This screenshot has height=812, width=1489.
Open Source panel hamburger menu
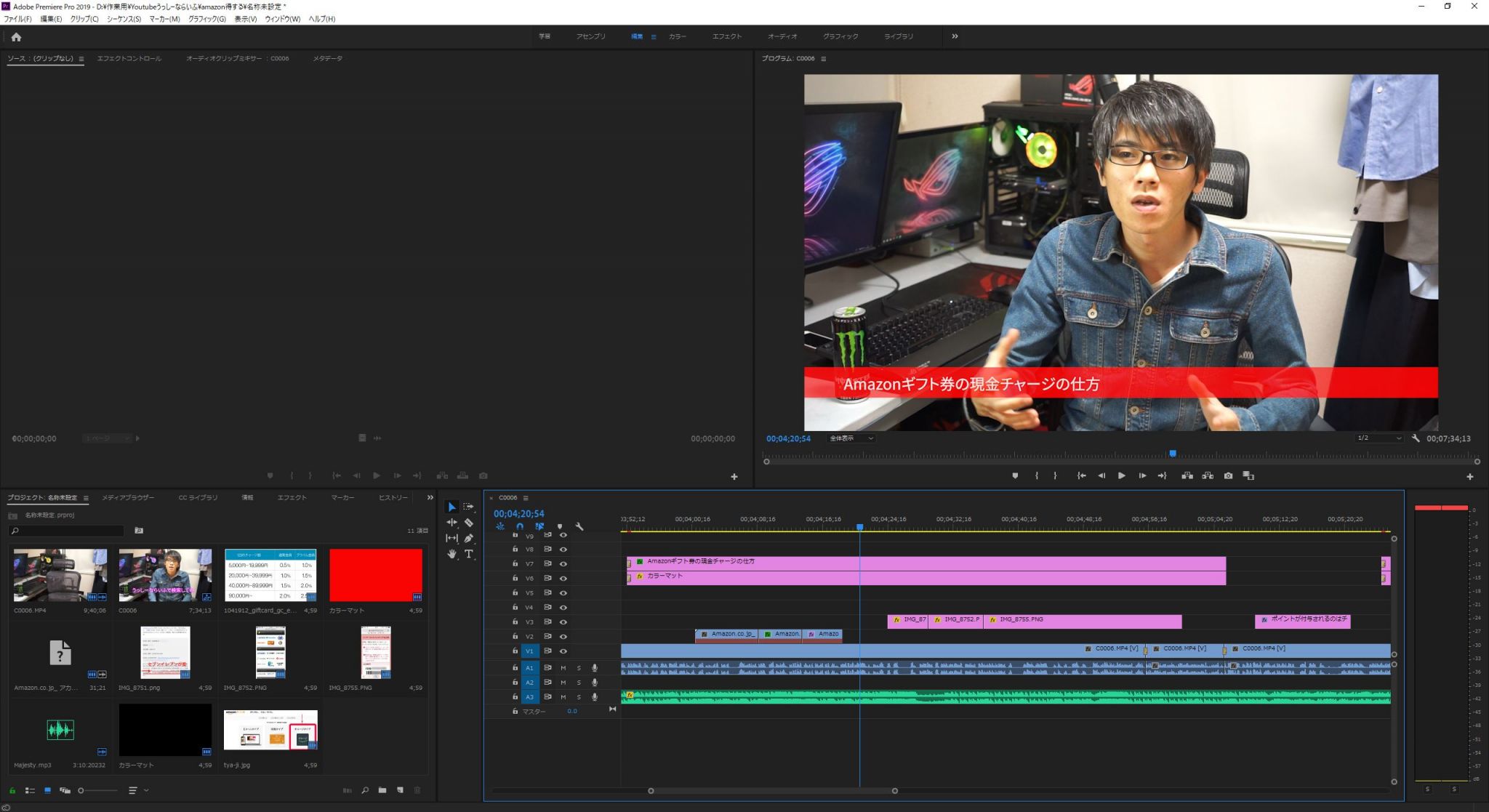click(x=81, y=59)
